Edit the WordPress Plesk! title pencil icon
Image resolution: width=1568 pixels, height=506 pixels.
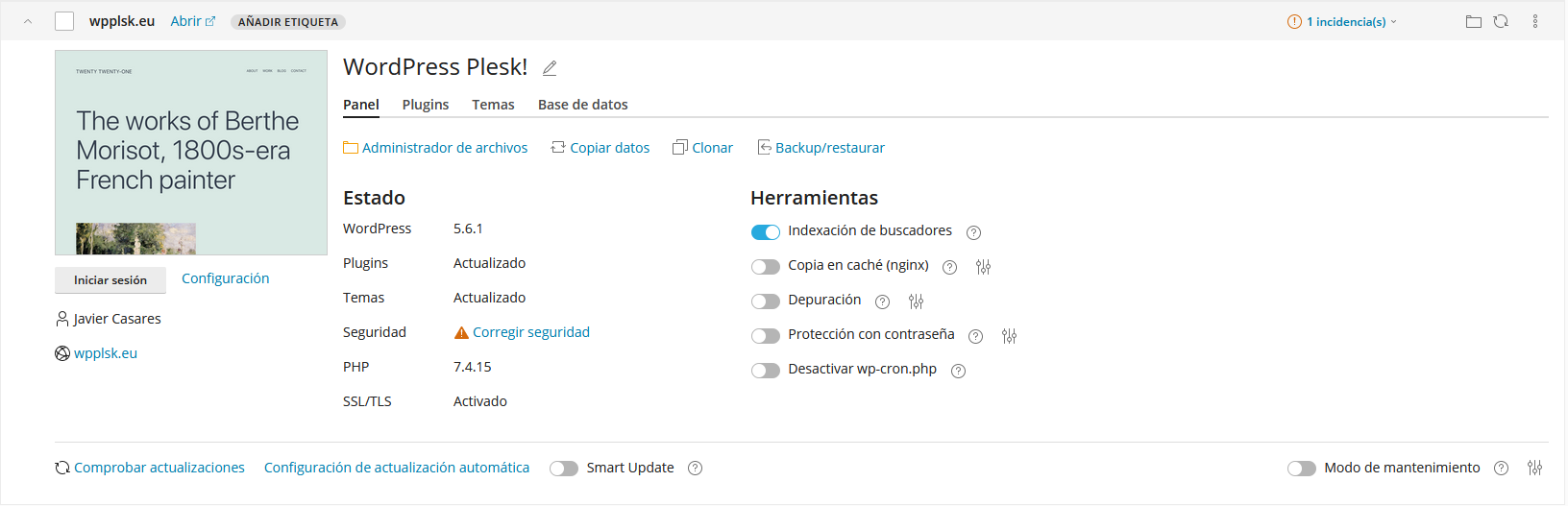coord(550,68)
